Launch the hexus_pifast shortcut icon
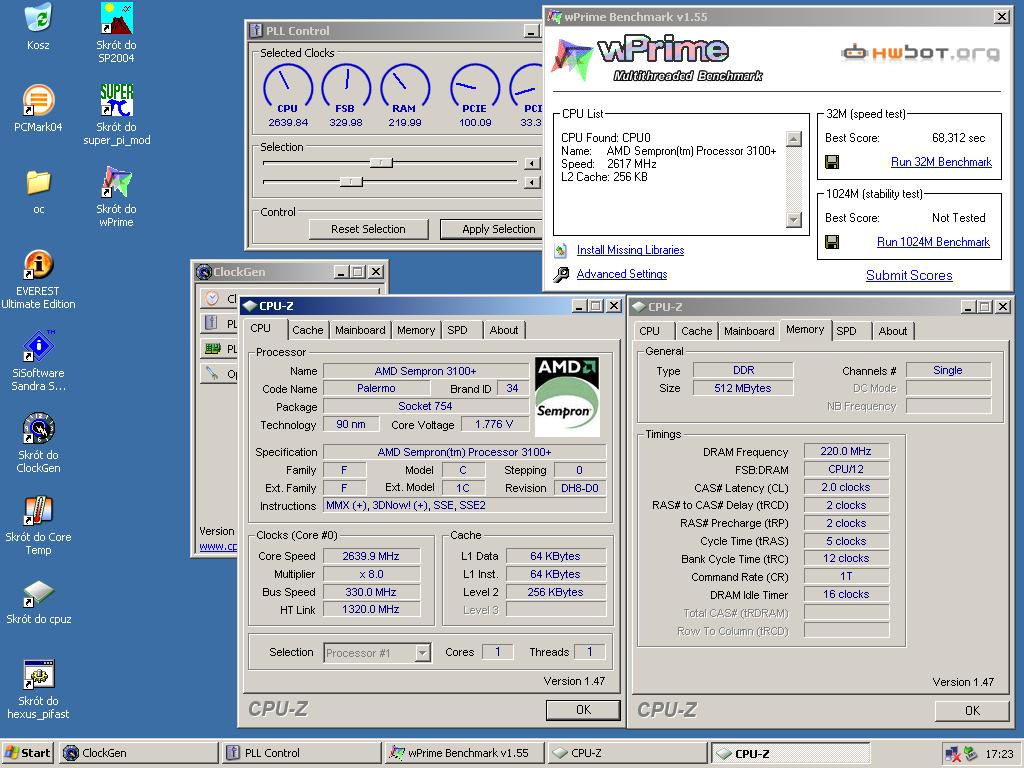The image size is (1024, 768). [38, 675]
